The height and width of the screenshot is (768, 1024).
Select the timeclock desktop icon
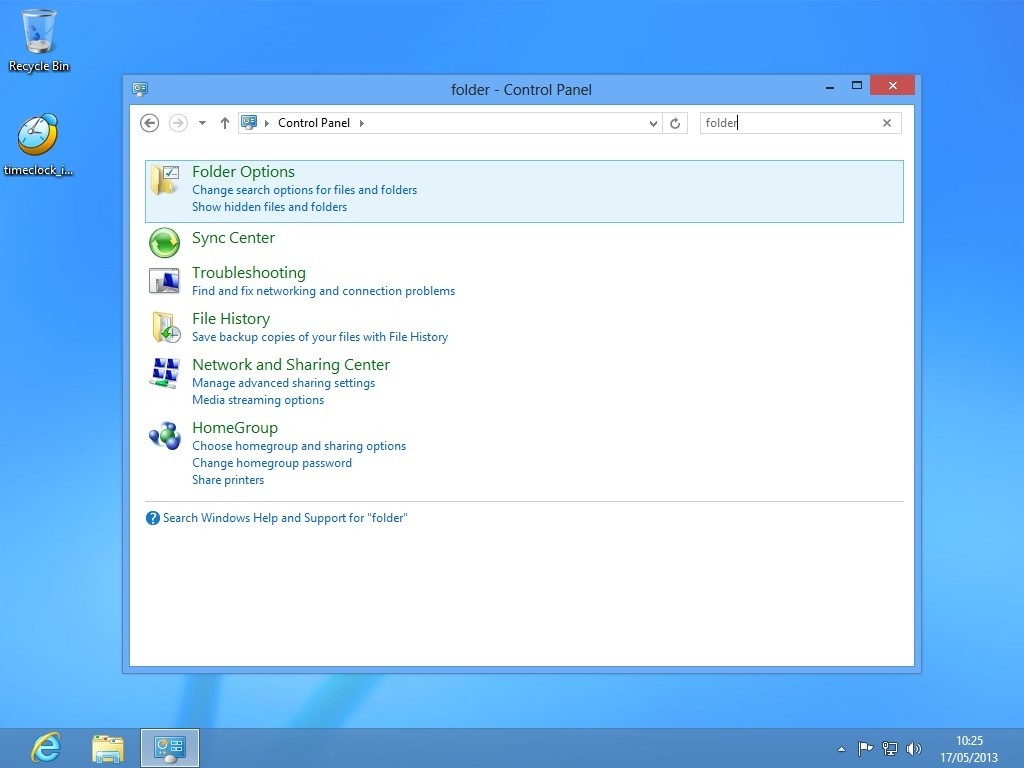click(x=39, y=145)
